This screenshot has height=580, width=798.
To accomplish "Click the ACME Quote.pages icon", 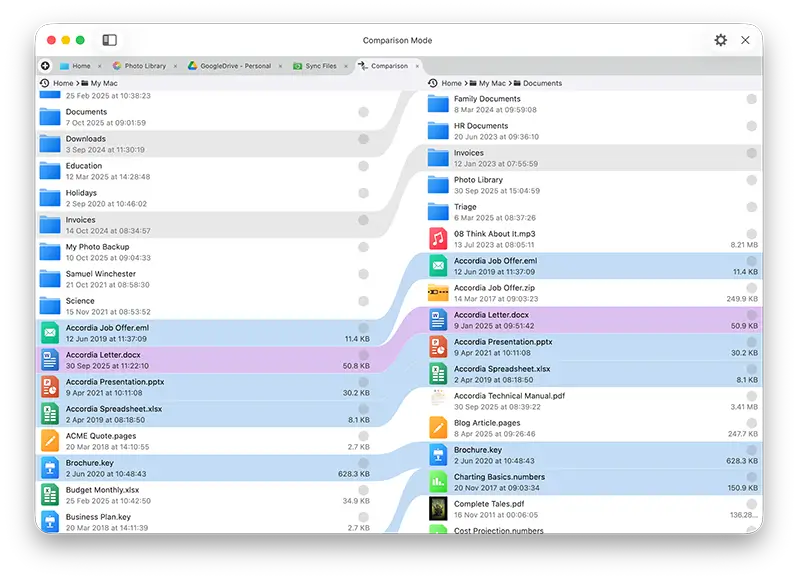I will coord(50,441).
